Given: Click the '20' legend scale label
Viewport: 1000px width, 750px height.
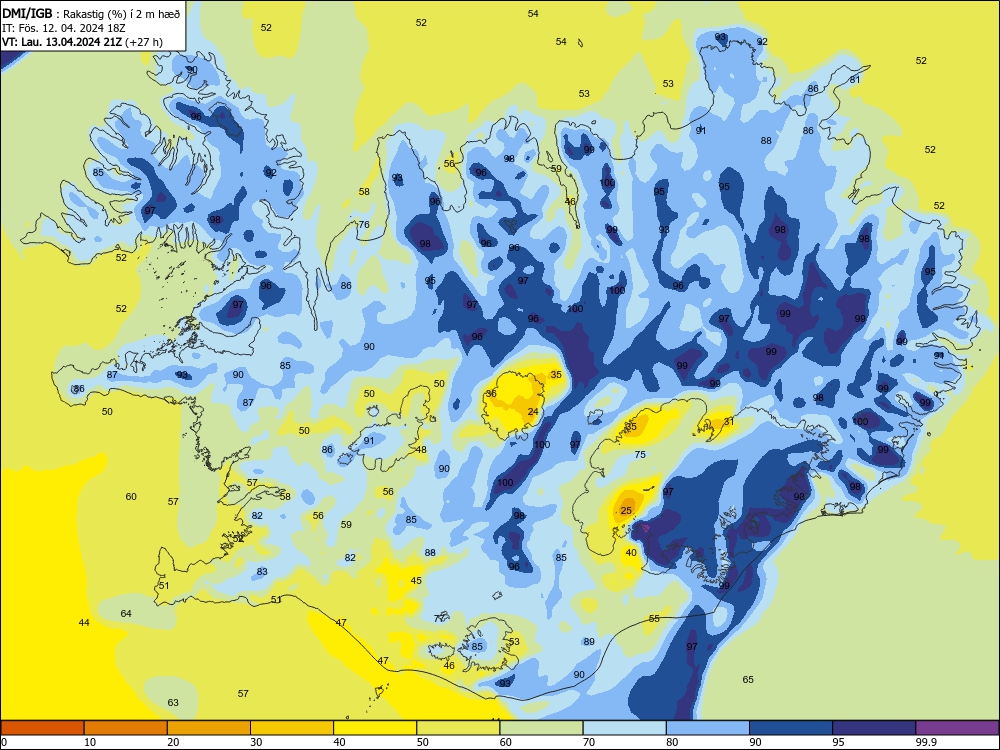Looking at the screenshot, I should [x=173, y=742].
